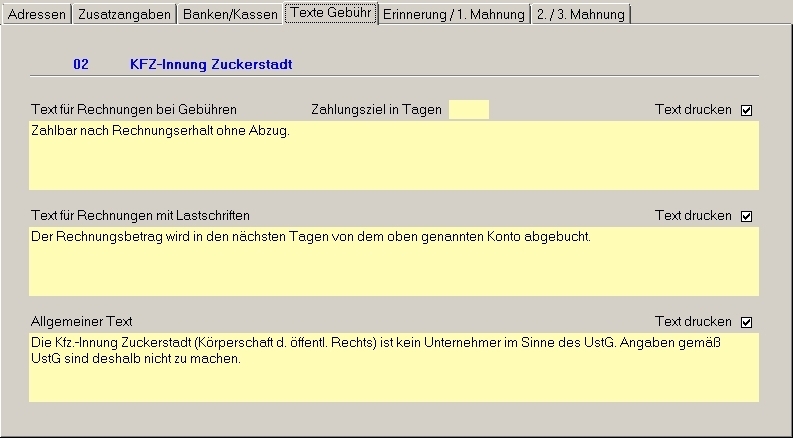This screenshot has width=793, height=438.
Task: Click the blue number 02 in the header
Action: [x=81, y=64]
